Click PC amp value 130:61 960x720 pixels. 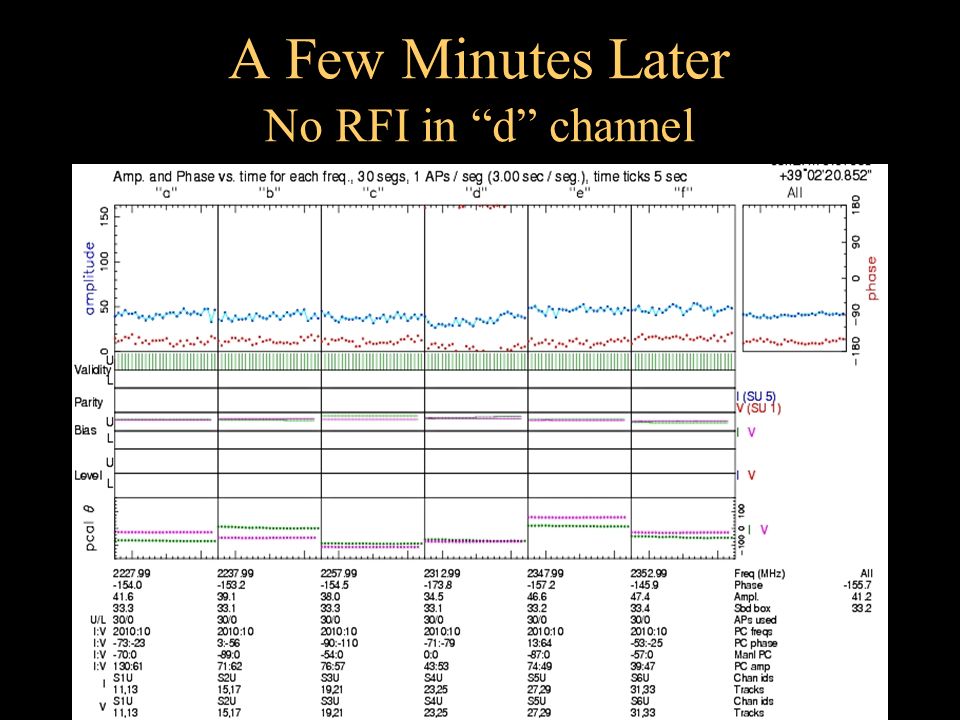coord(127,667)
